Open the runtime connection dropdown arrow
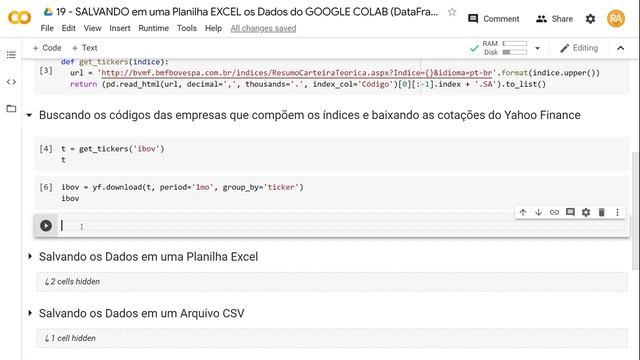The width and height of the screenshot is (640, 360). point(538,48)
